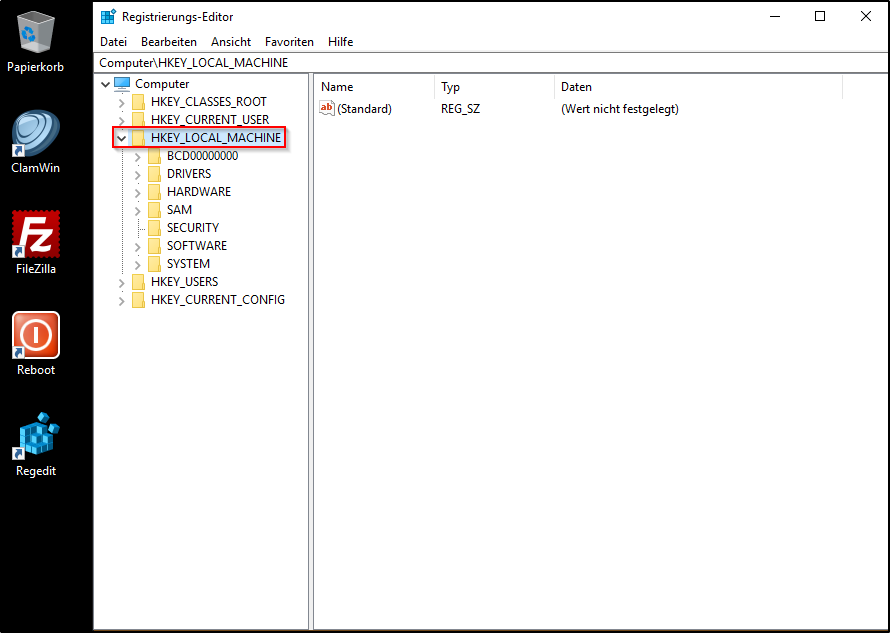Click the Reboot desktop shortcut
The image size is (890, 633).
[36, 344]
